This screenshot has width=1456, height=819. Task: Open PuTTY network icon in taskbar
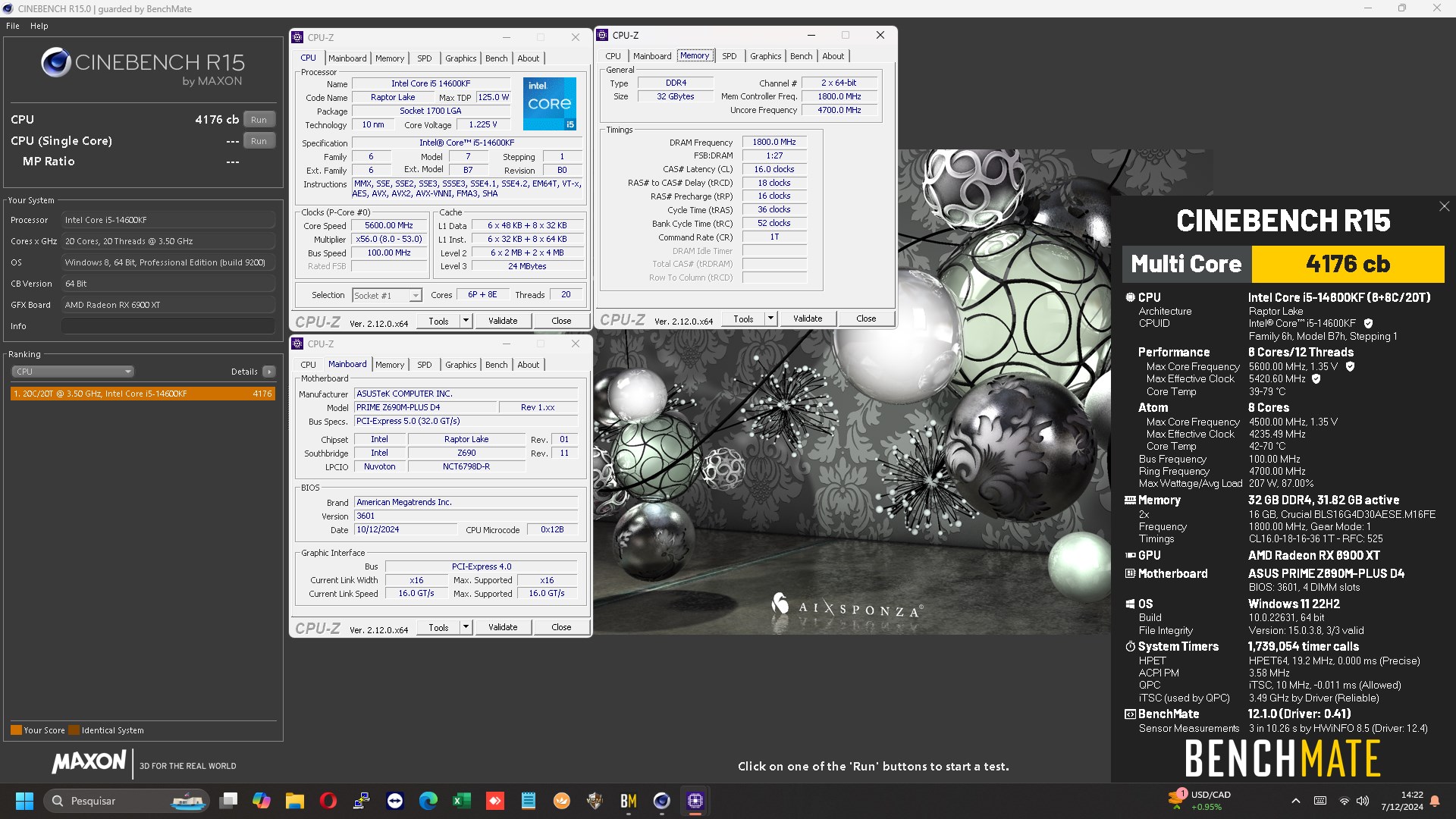pos(362,801)
